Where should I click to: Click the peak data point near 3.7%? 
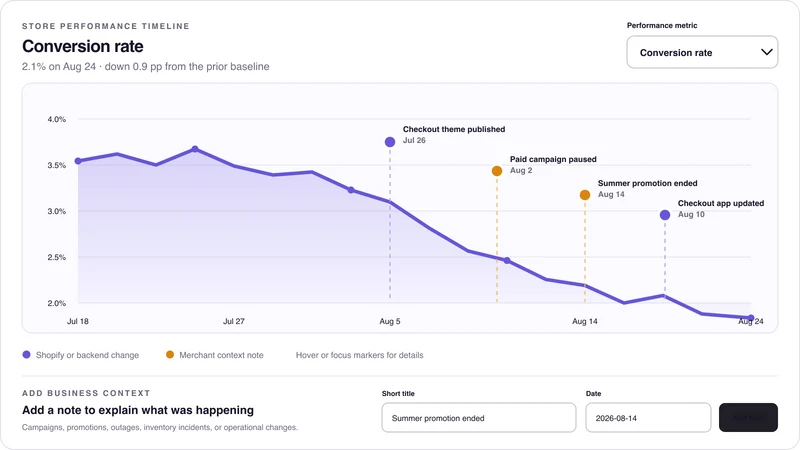click(195, 149)
